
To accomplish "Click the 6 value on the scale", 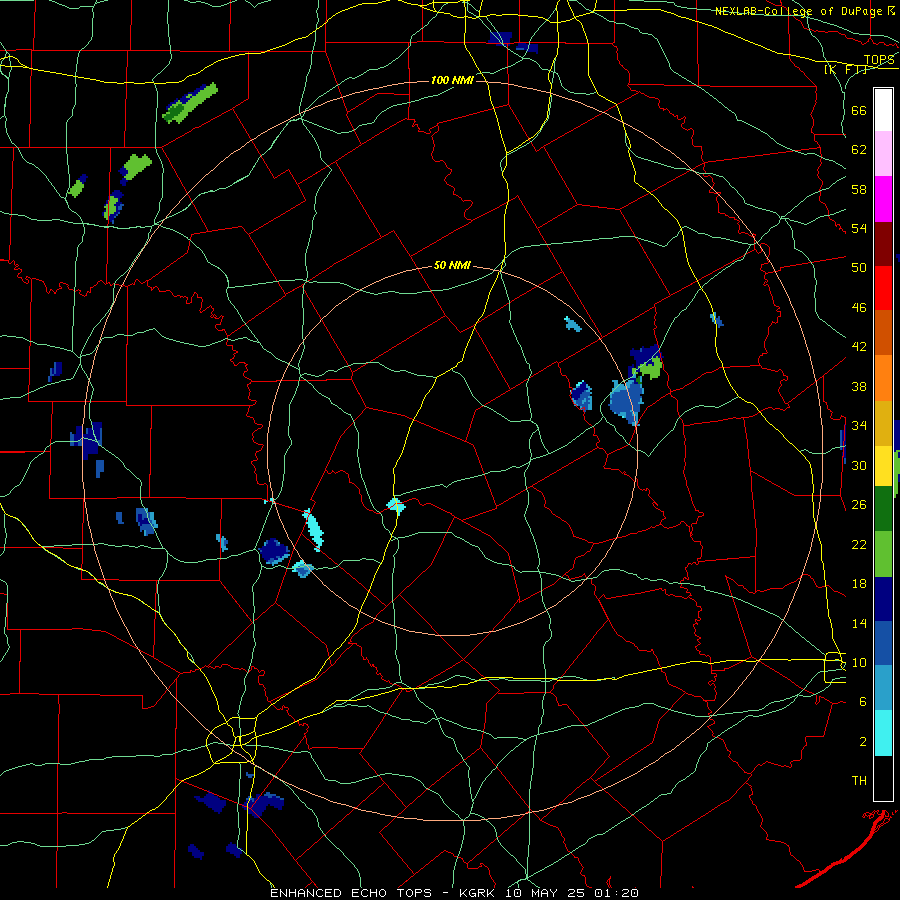I will coord(862,702).
